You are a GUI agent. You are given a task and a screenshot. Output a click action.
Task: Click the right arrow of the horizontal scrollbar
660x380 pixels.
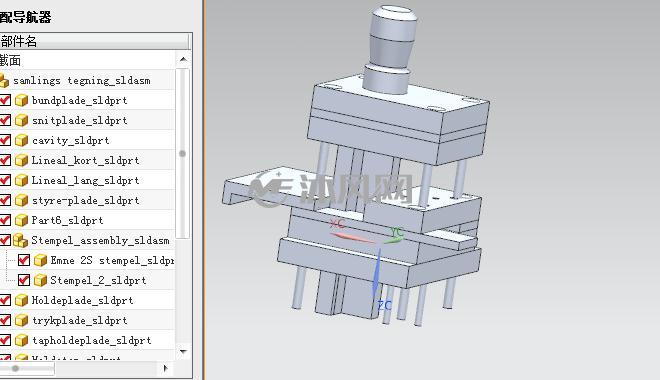pos(165,369)
